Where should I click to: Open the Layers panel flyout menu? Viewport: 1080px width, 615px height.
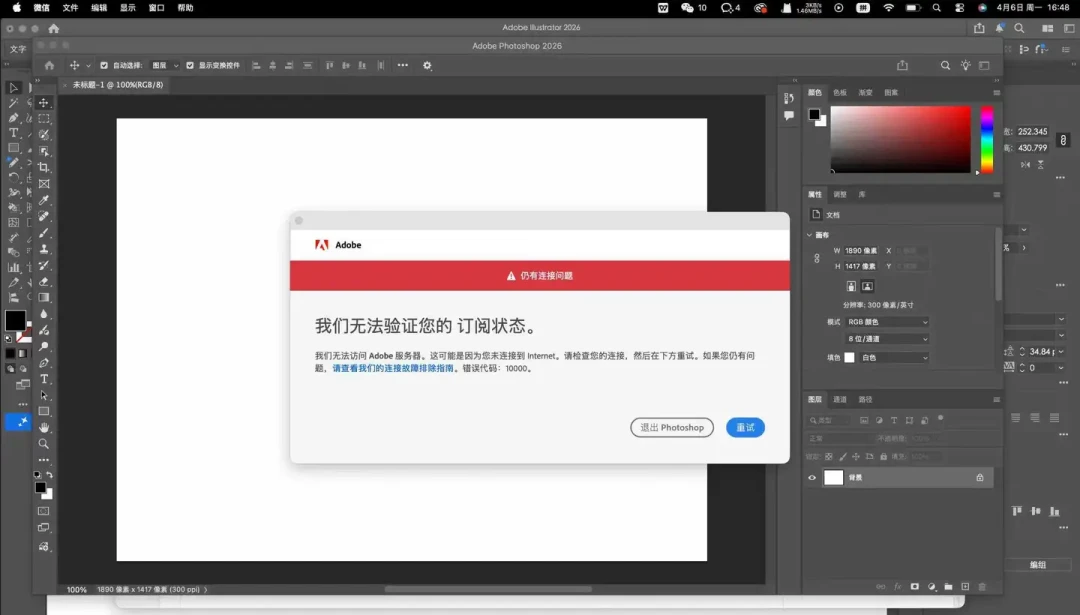tap(996, 399)
